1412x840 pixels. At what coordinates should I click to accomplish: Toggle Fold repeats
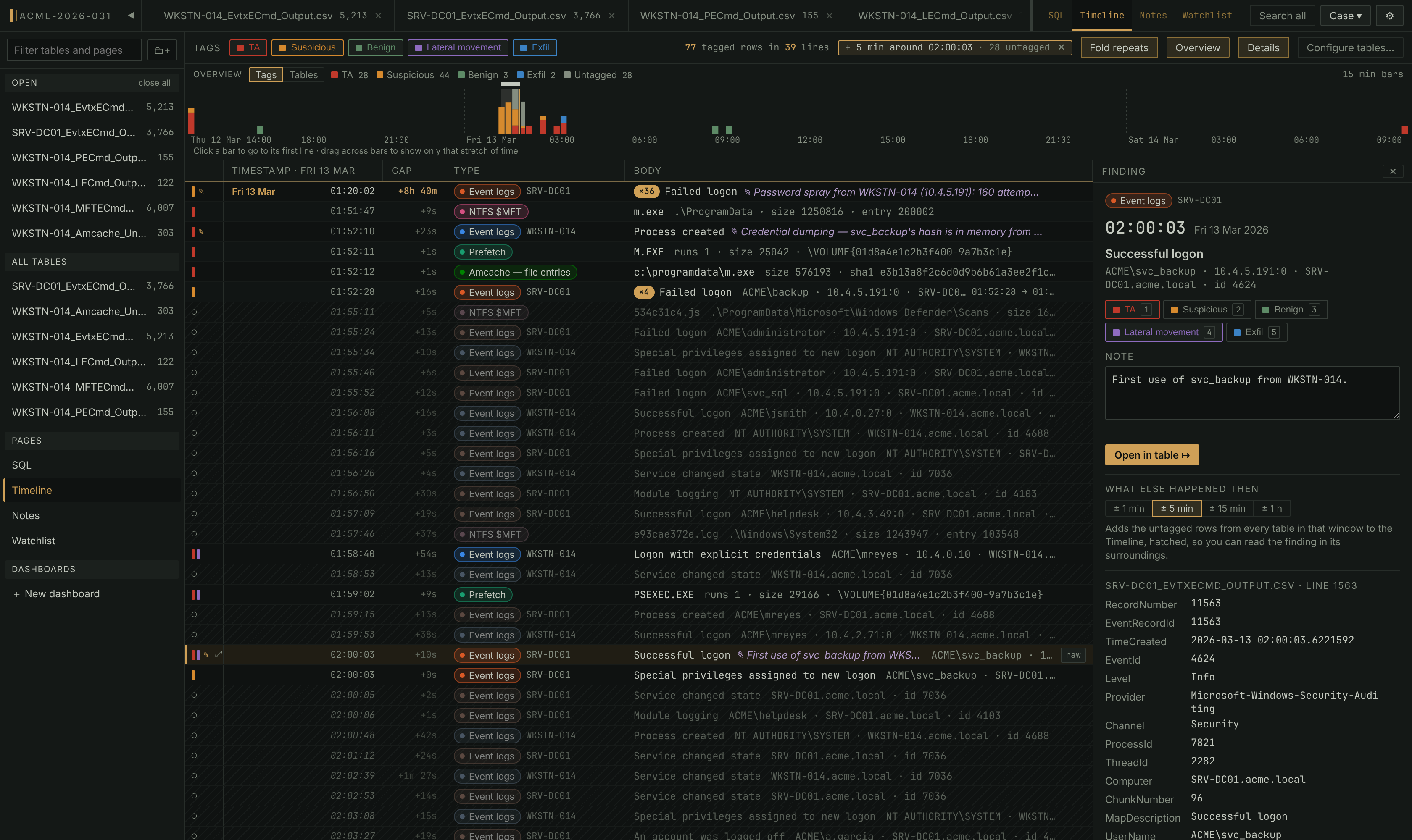1119,47
